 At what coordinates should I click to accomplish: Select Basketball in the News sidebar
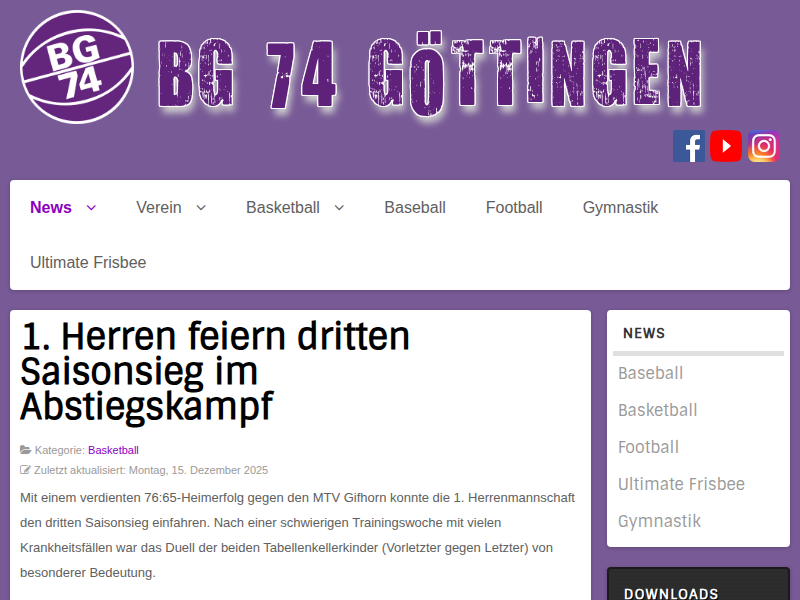[x=657, y=410]
